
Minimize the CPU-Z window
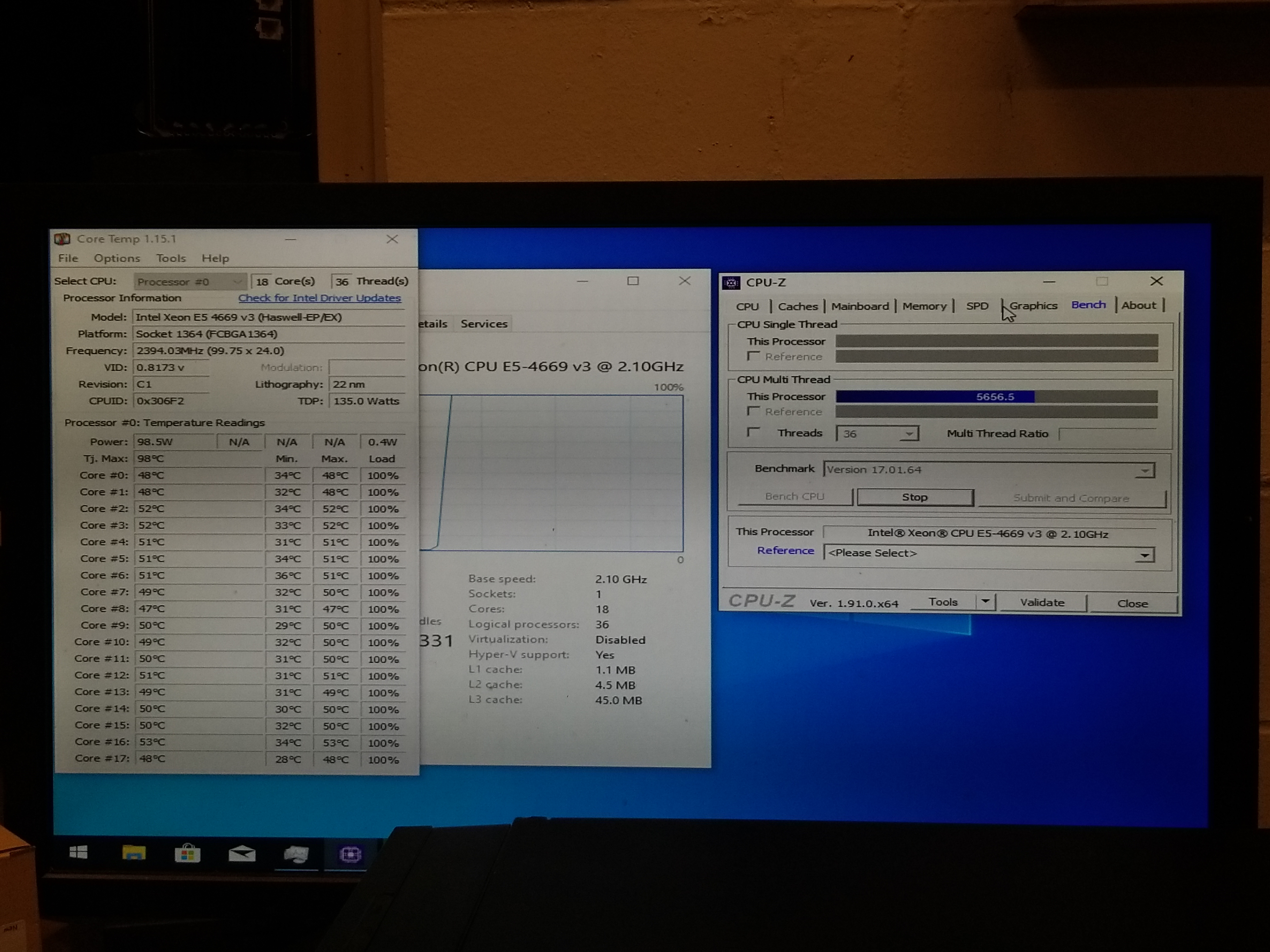1049,282
